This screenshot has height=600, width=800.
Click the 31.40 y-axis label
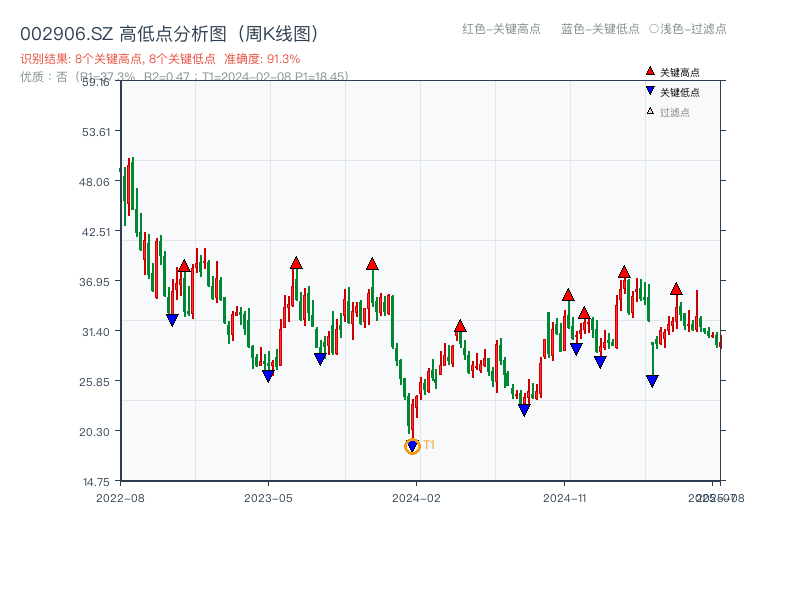pos(96,332)
